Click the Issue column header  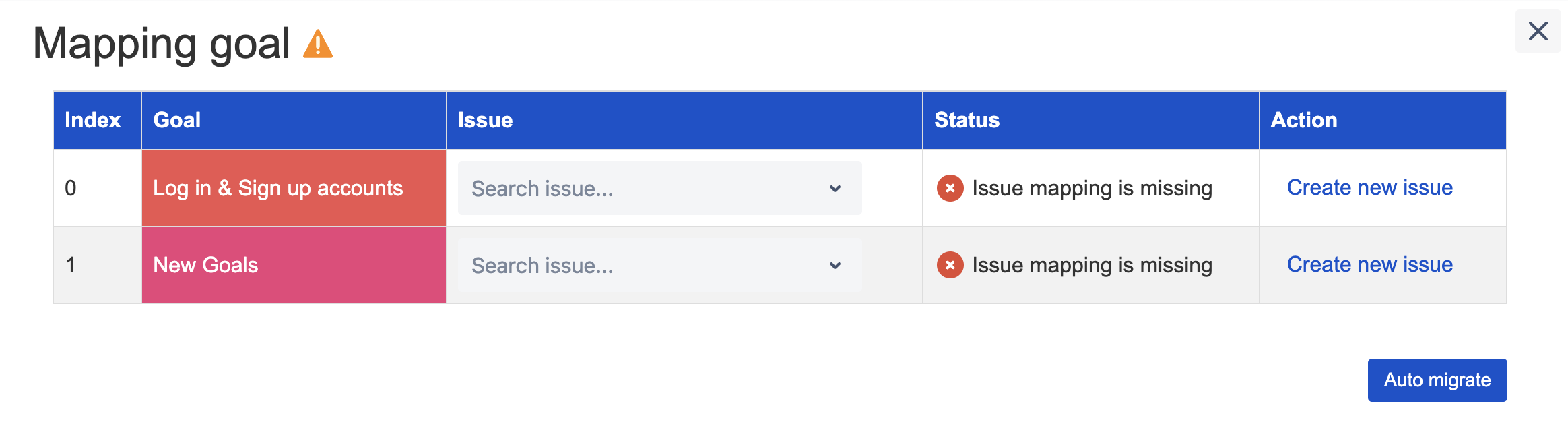click(485, 120)
